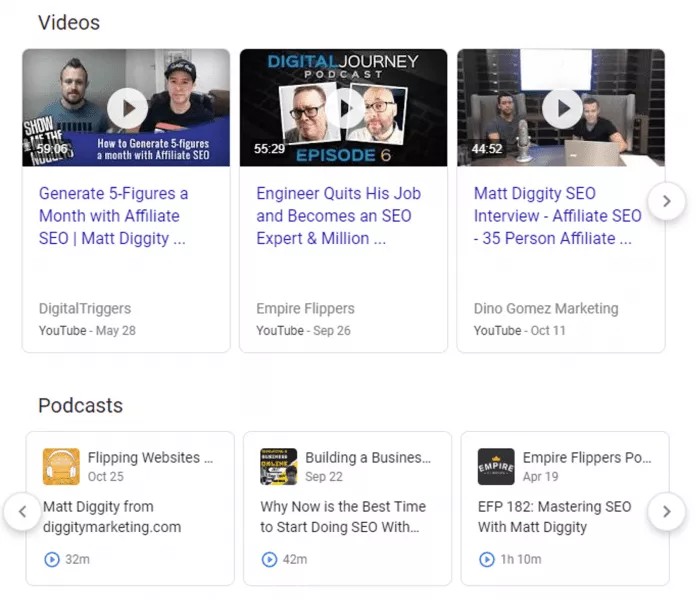Show next podcasts with the right chevron
The image size is (700, 600).
[x=667, y=512]
